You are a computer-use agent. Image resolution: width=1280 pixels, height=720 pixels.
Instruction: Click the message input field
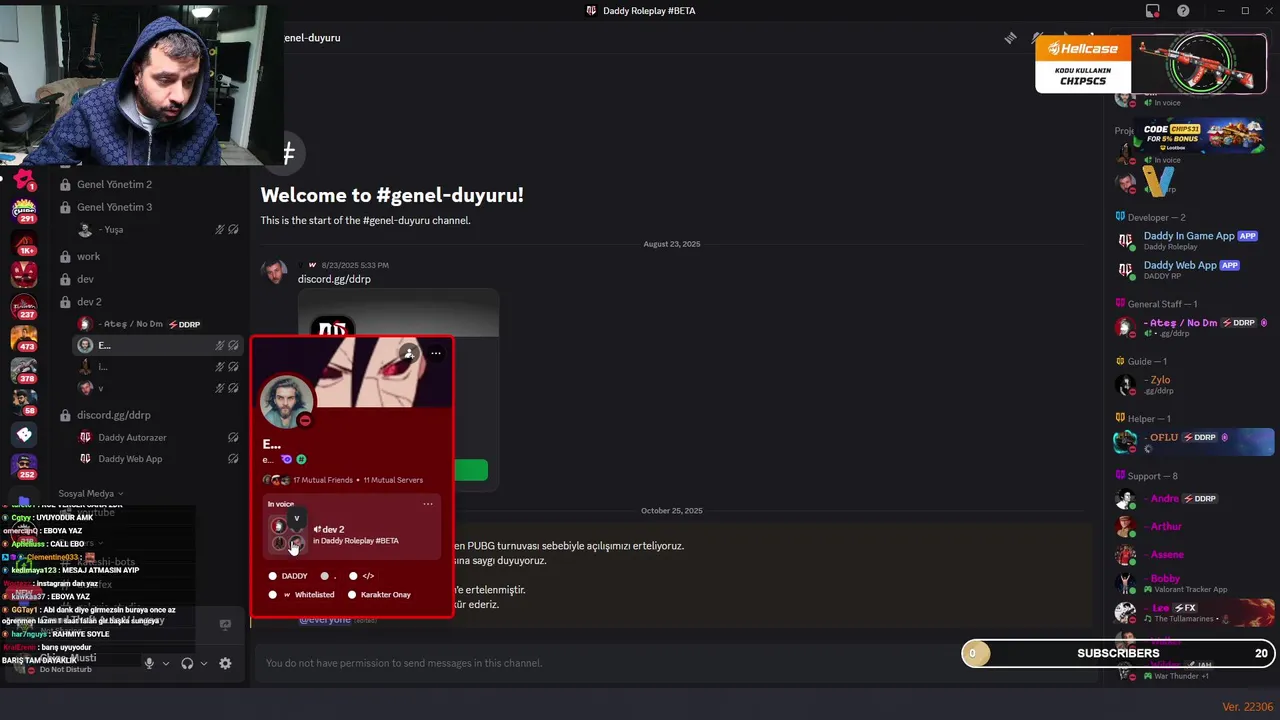pyautogui.click(x=674, y=663)
